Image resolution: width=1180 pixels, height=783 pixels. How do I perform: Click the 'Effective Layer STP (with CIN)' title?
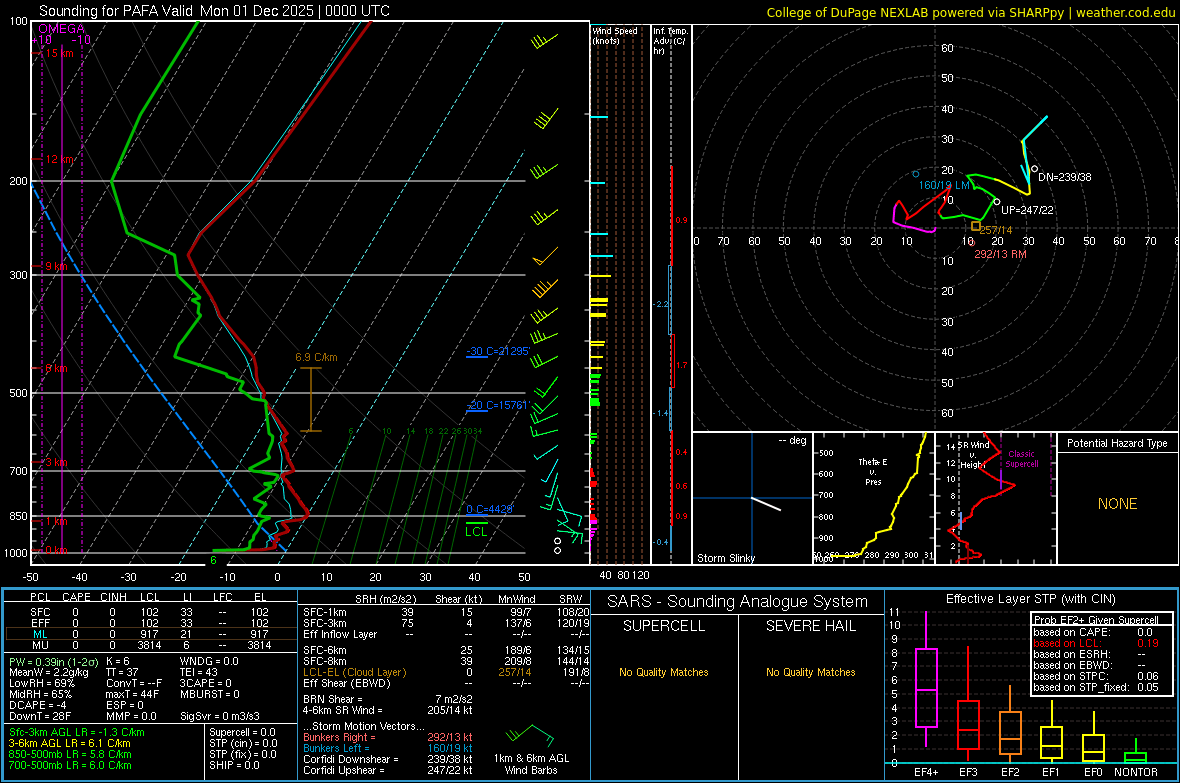click(1031, 599)
